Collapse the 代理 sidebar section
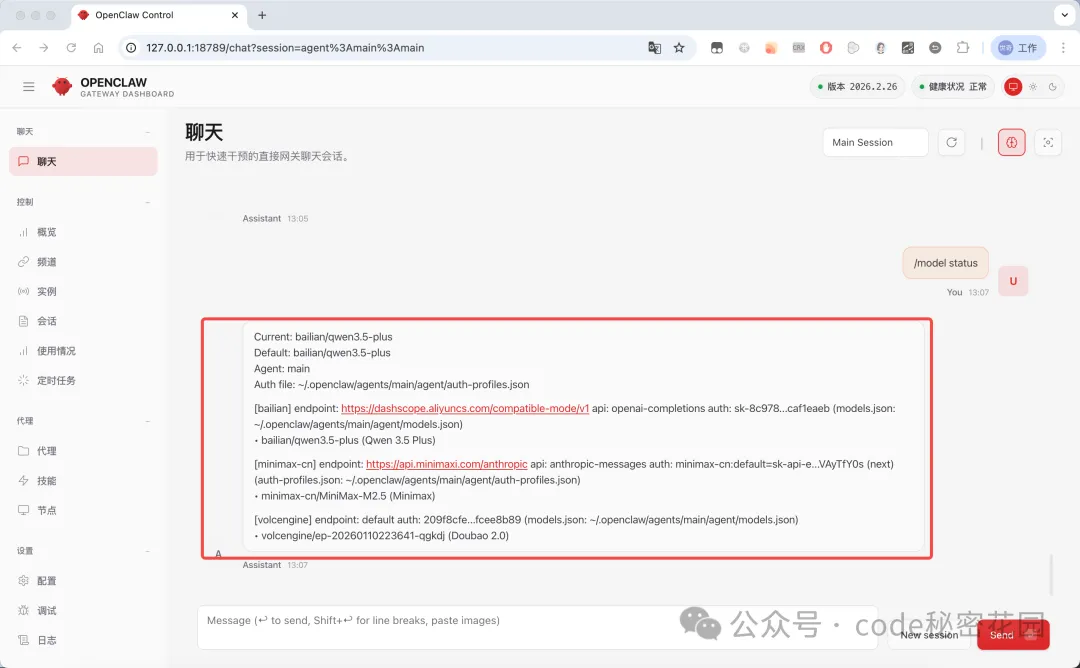The image size is (1080, 668). pos(147,421)
